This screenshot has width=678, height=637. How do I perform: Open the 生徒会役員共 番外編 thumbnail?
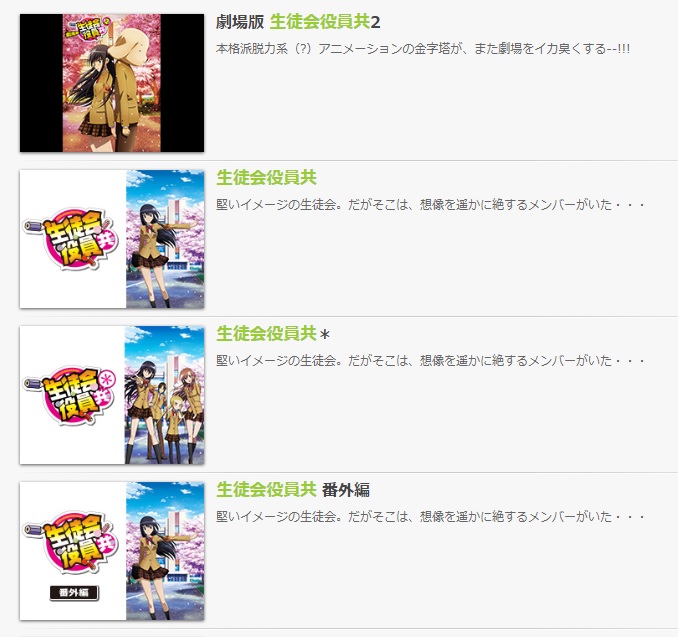[112, 551]
